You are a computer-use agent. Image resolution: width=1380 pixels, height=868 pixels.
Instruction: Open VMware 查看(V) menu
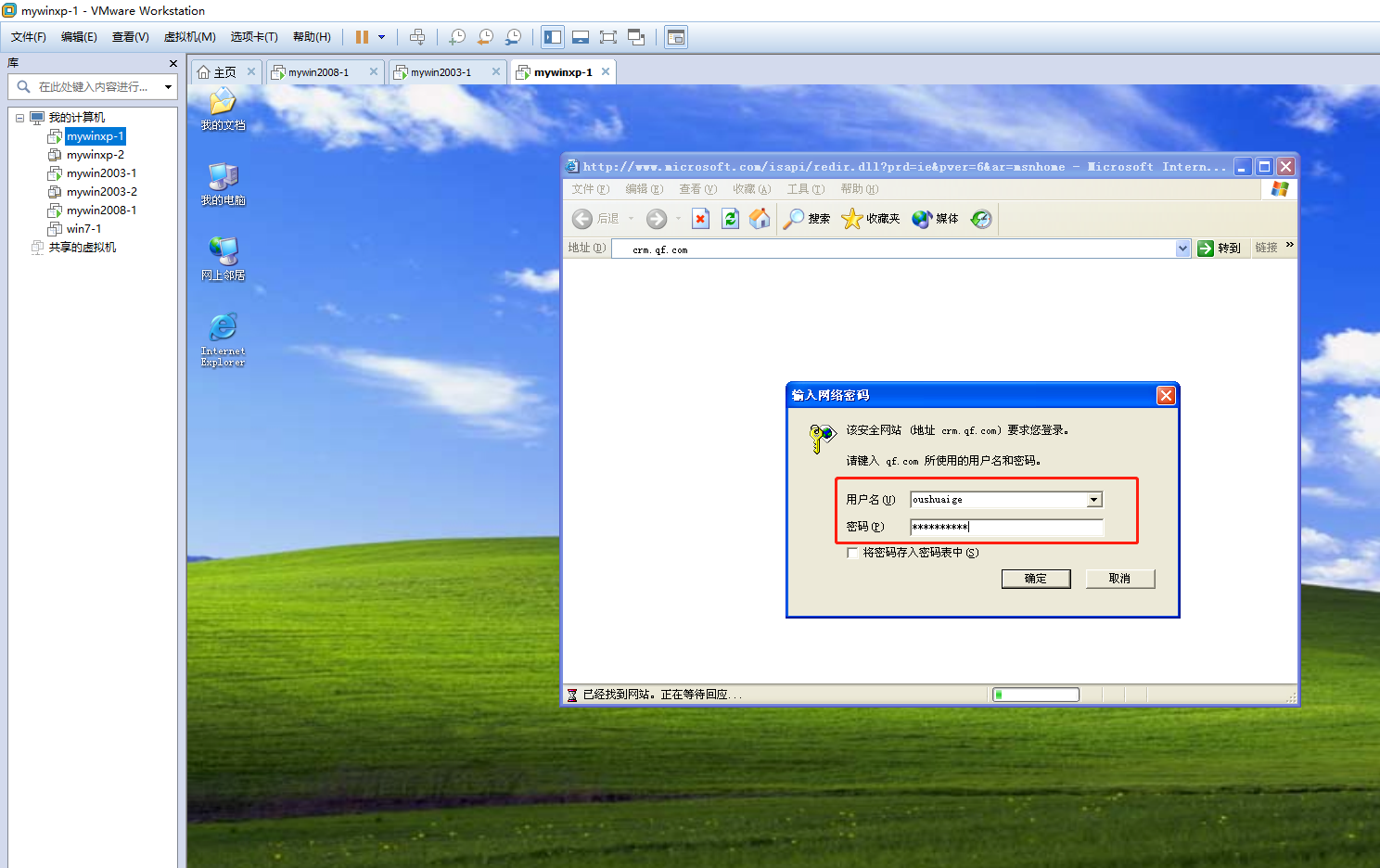pyautogui.click(x=131, y=37)
